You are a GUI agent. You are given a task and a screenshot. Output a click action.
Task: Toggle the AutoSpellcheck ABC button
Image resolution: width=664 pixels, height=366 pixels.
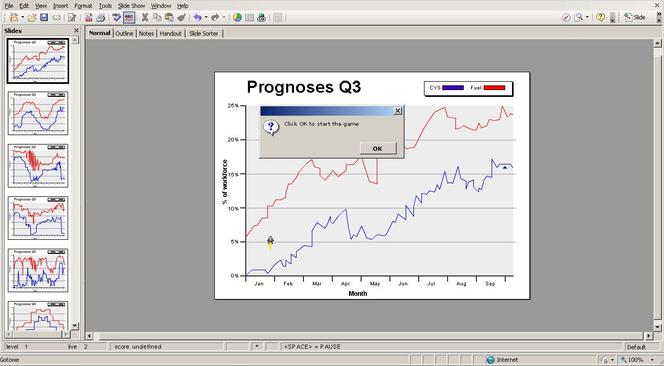129,17
